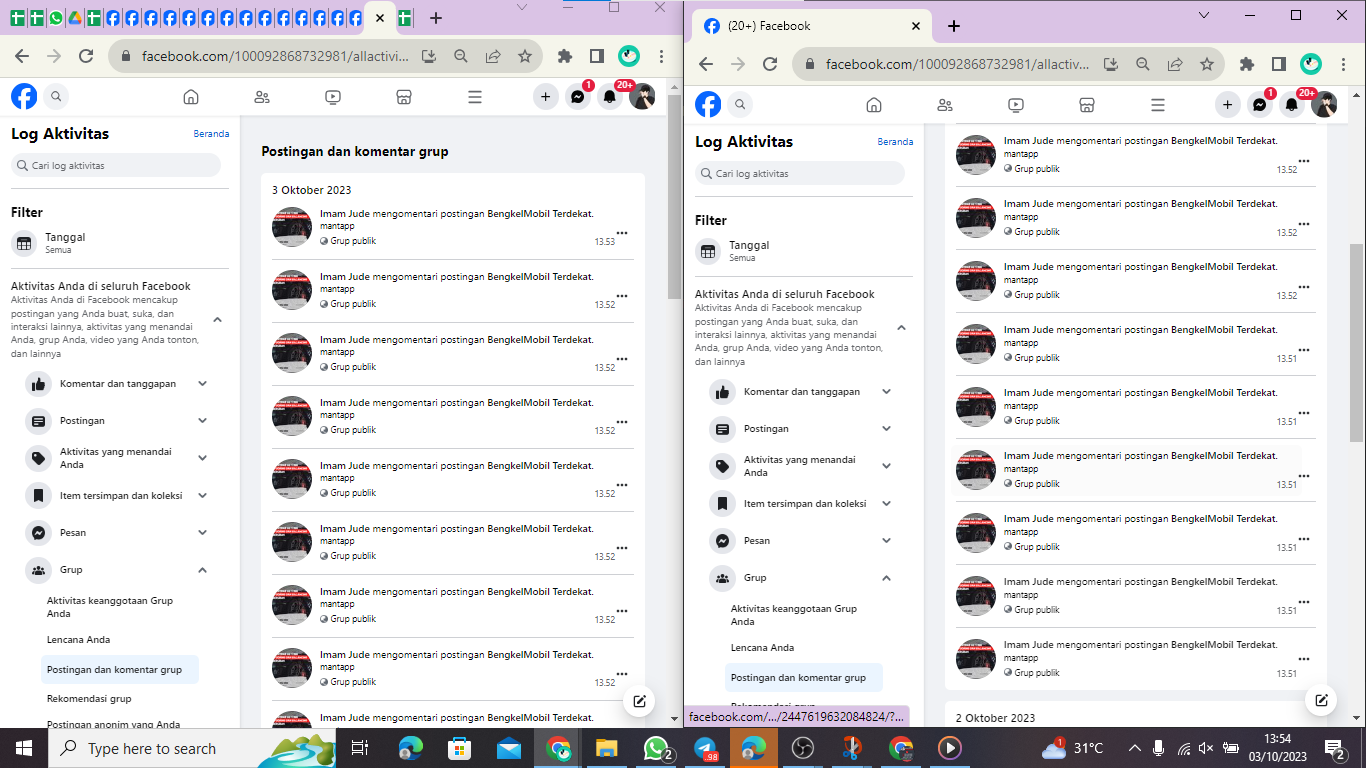Open notifications bell in right window
Image resolution: width=1366 pixels, height=768 pixels.
[1292, 105]
